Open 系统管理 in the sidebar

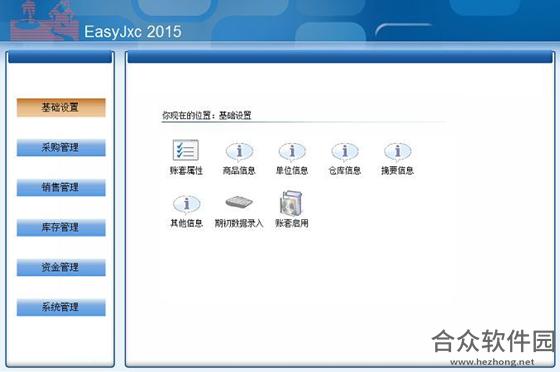tap(61, 307)
